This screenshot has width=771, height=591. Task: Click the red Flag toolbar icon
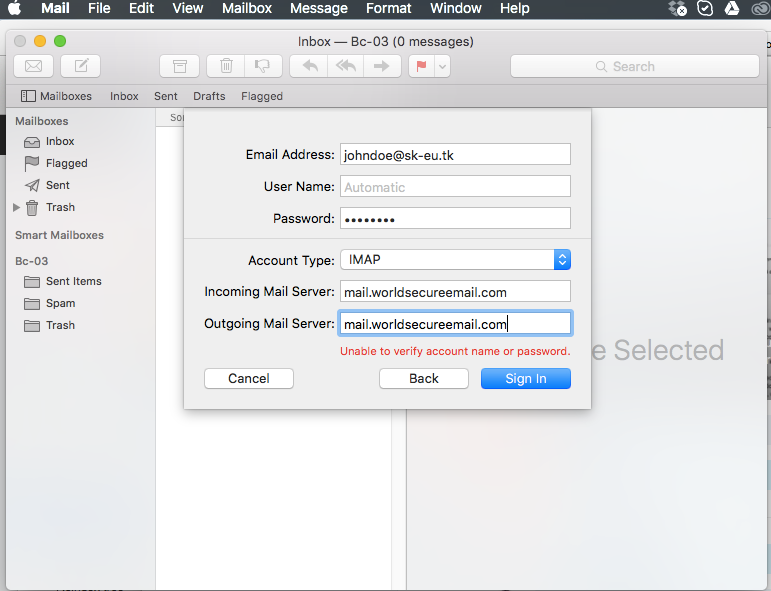(421, 66)
